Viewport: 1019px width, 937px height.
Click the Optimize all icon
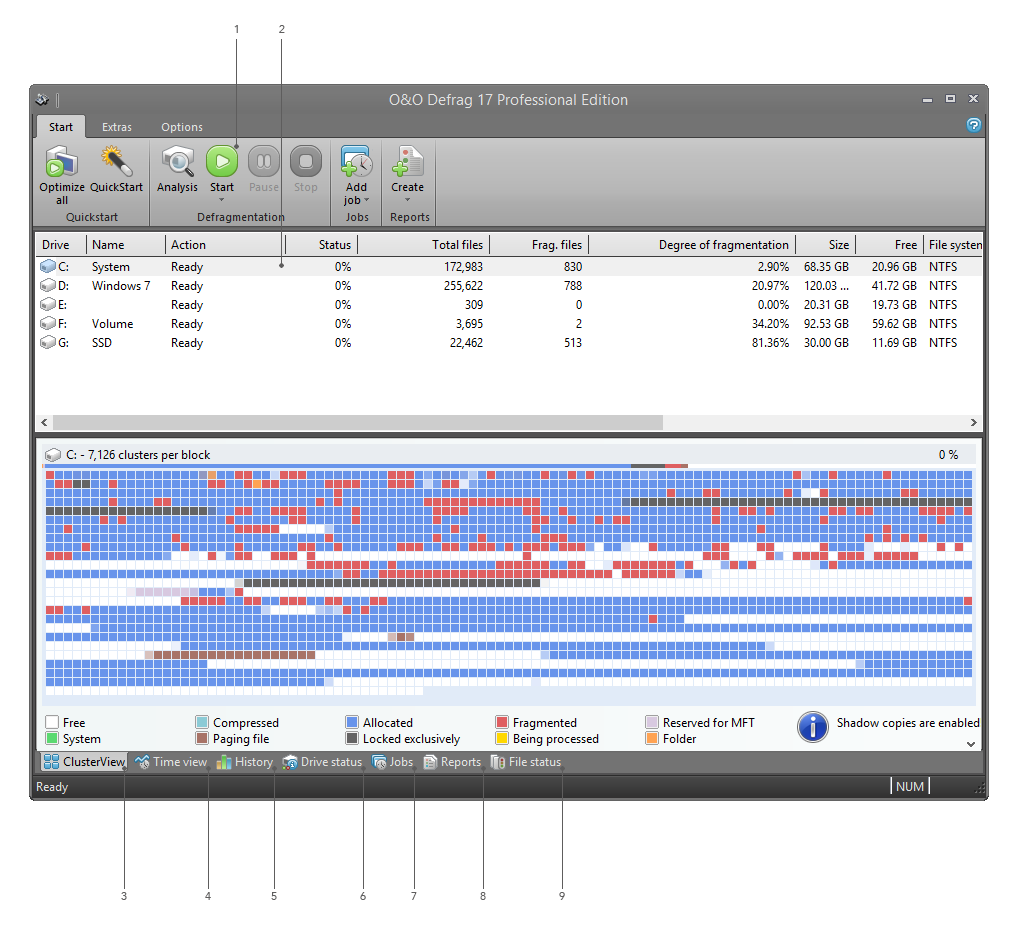(x=62, y=161)
